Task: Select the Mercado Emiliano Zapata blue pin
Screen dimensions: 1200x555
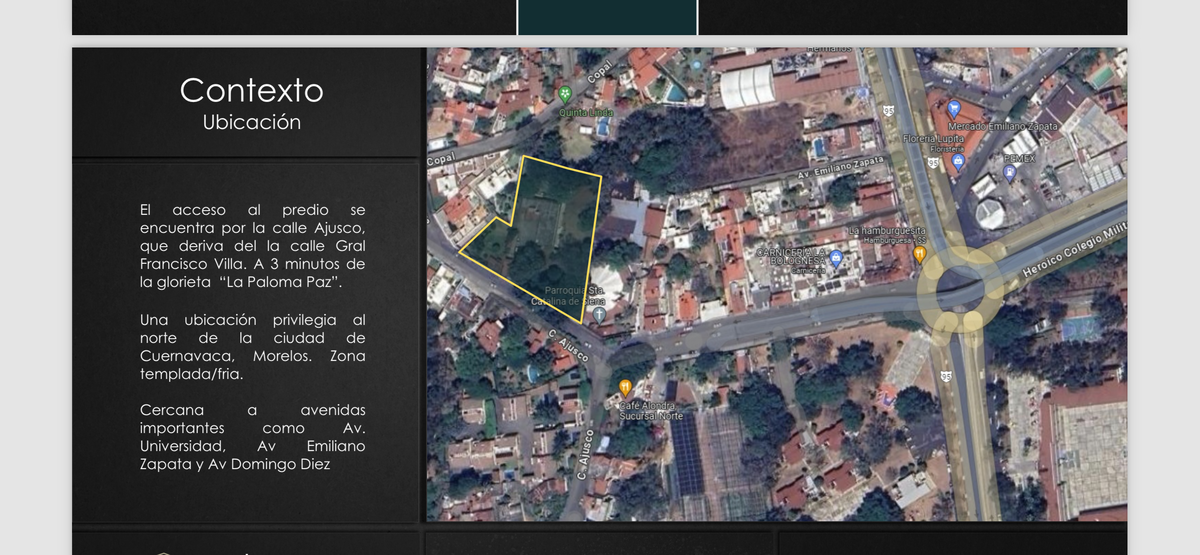Action: (954, 108)
